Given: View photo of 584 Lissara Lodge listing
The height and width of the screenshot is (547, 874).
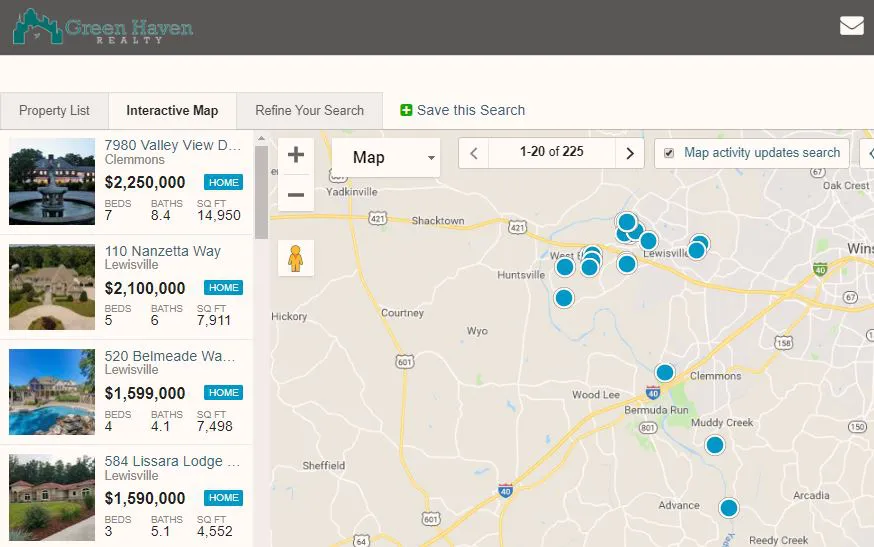Looking at the screenshot, I should 52,497.
